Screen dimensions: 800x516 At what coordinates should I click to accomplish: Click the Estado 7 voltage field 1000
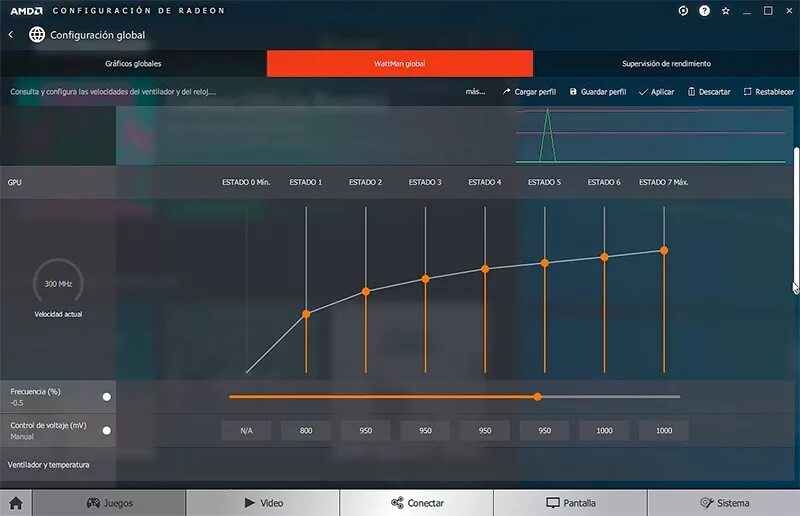point(664,431)
